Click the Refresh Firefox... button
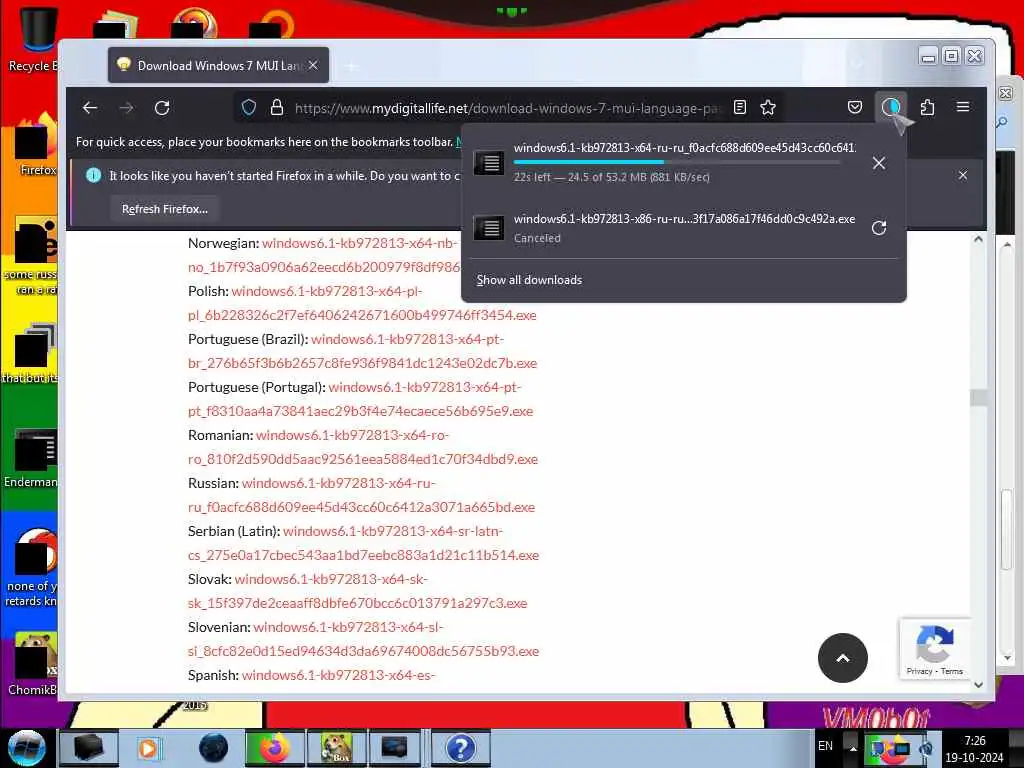Image resolution: width=1024 pixels, height=768 pixels. click(165, 209)
